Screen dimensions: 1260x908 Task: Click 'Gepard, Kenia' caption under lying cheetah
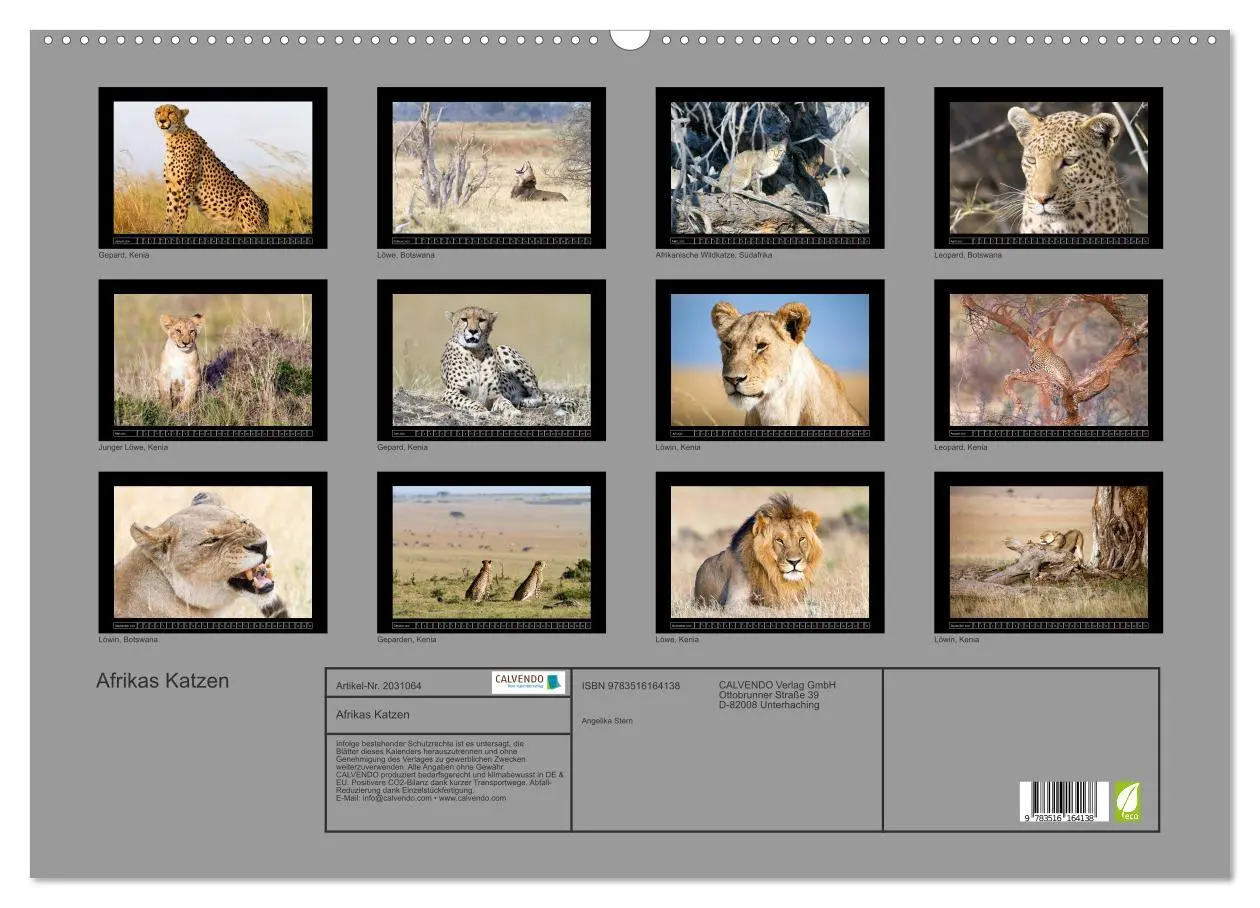[x=402, y=447]
